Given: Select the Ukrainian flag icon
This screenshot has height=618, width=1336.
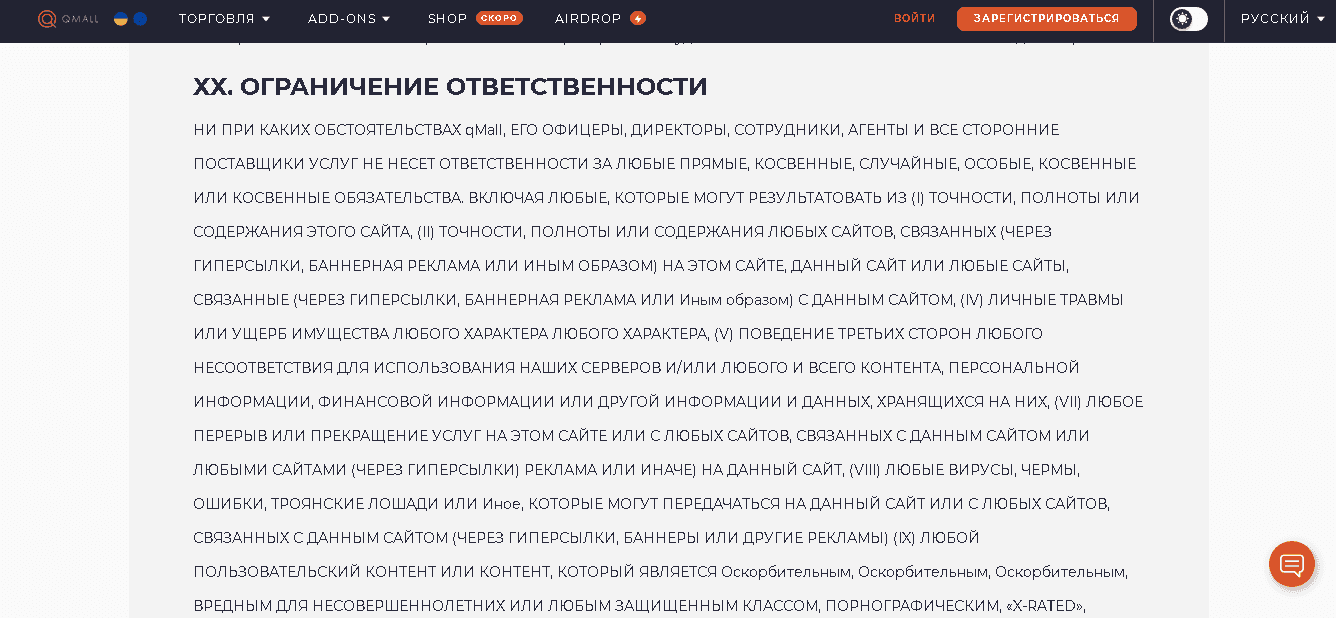Looking at the screenshot, I should pyautogui.click(x=121, y=19).
